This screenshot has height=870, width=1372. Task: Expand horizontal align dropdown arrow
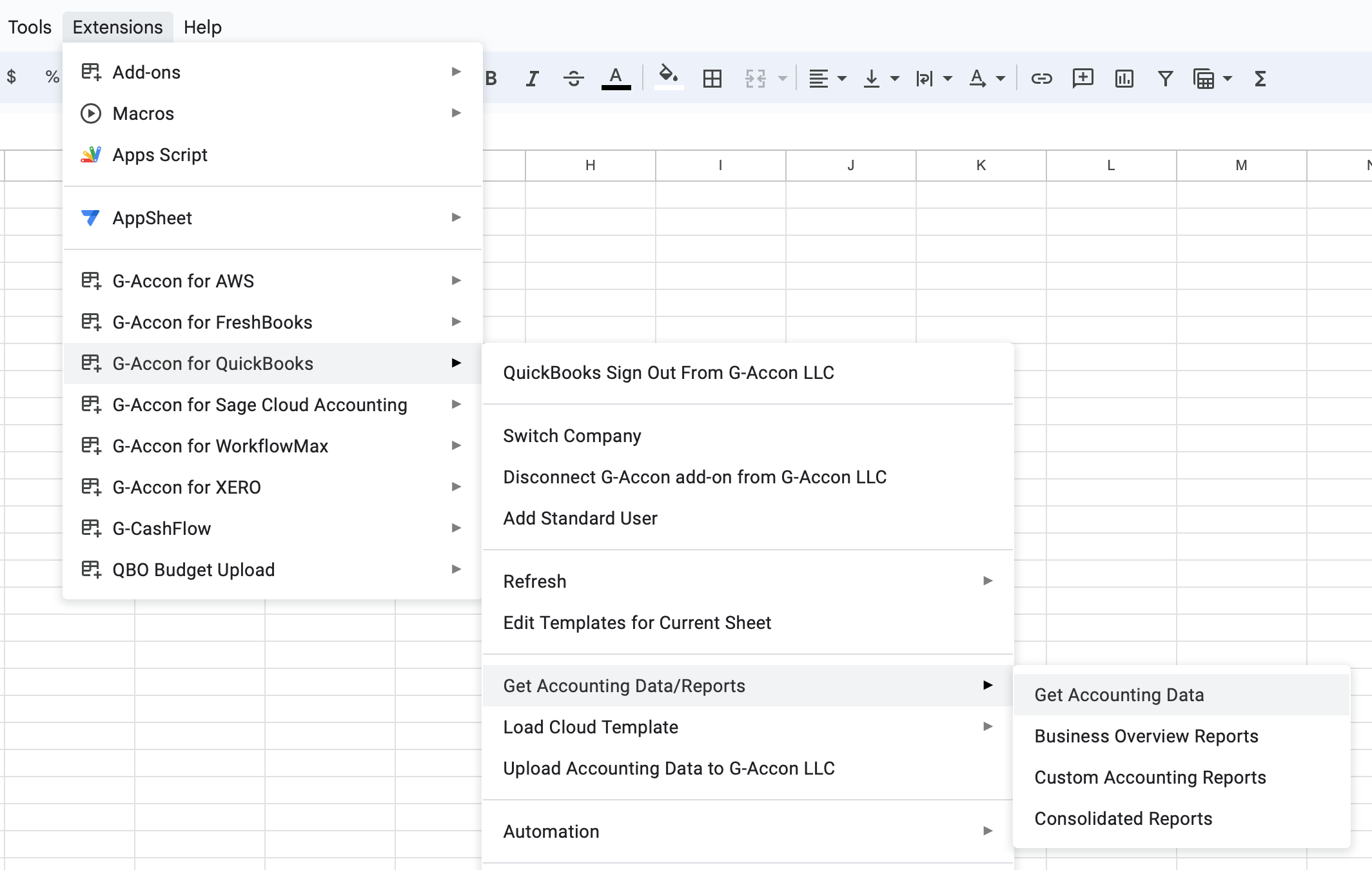[x=842, y=79]
